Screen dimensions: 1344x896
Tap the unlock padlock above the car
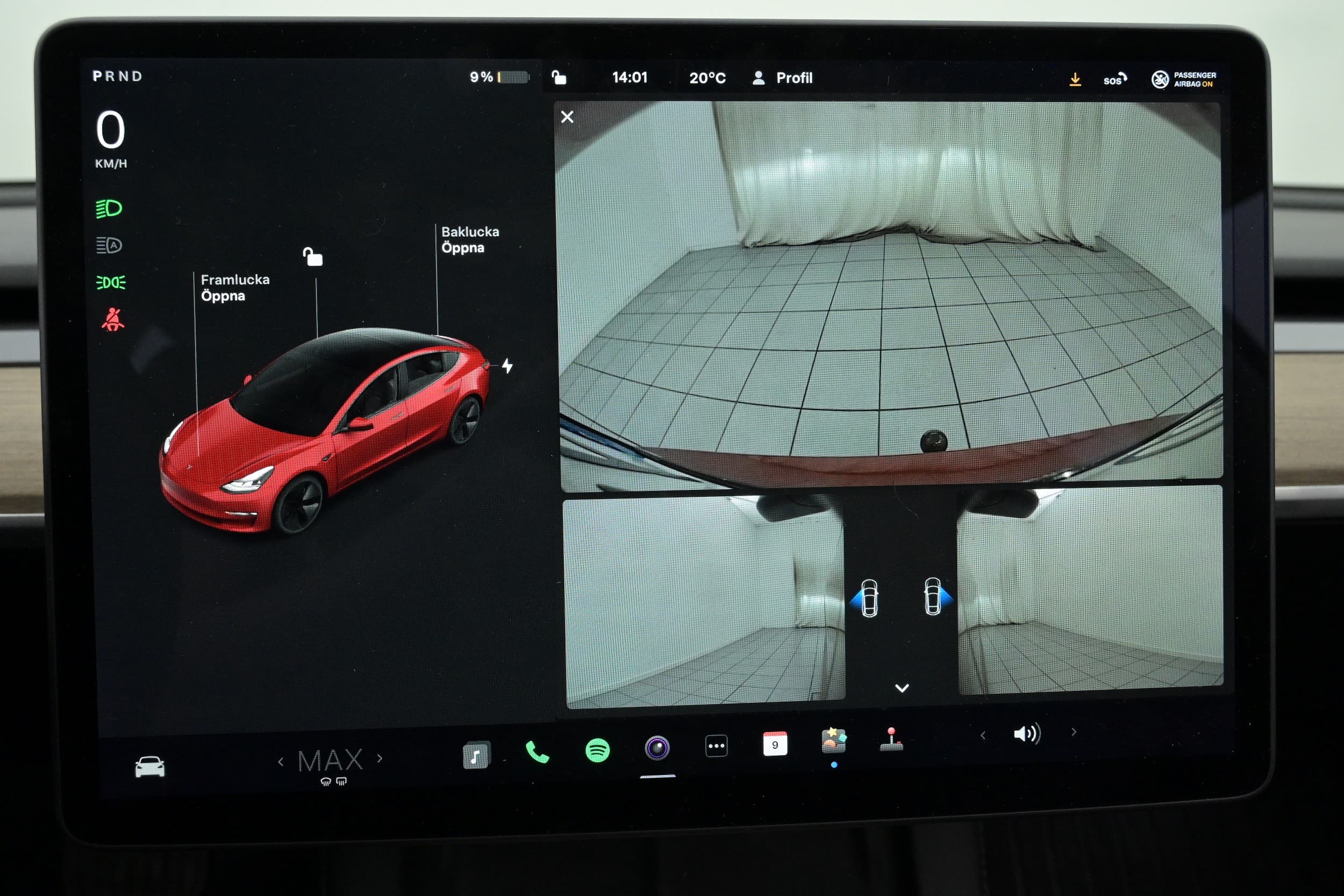(312, 256)
